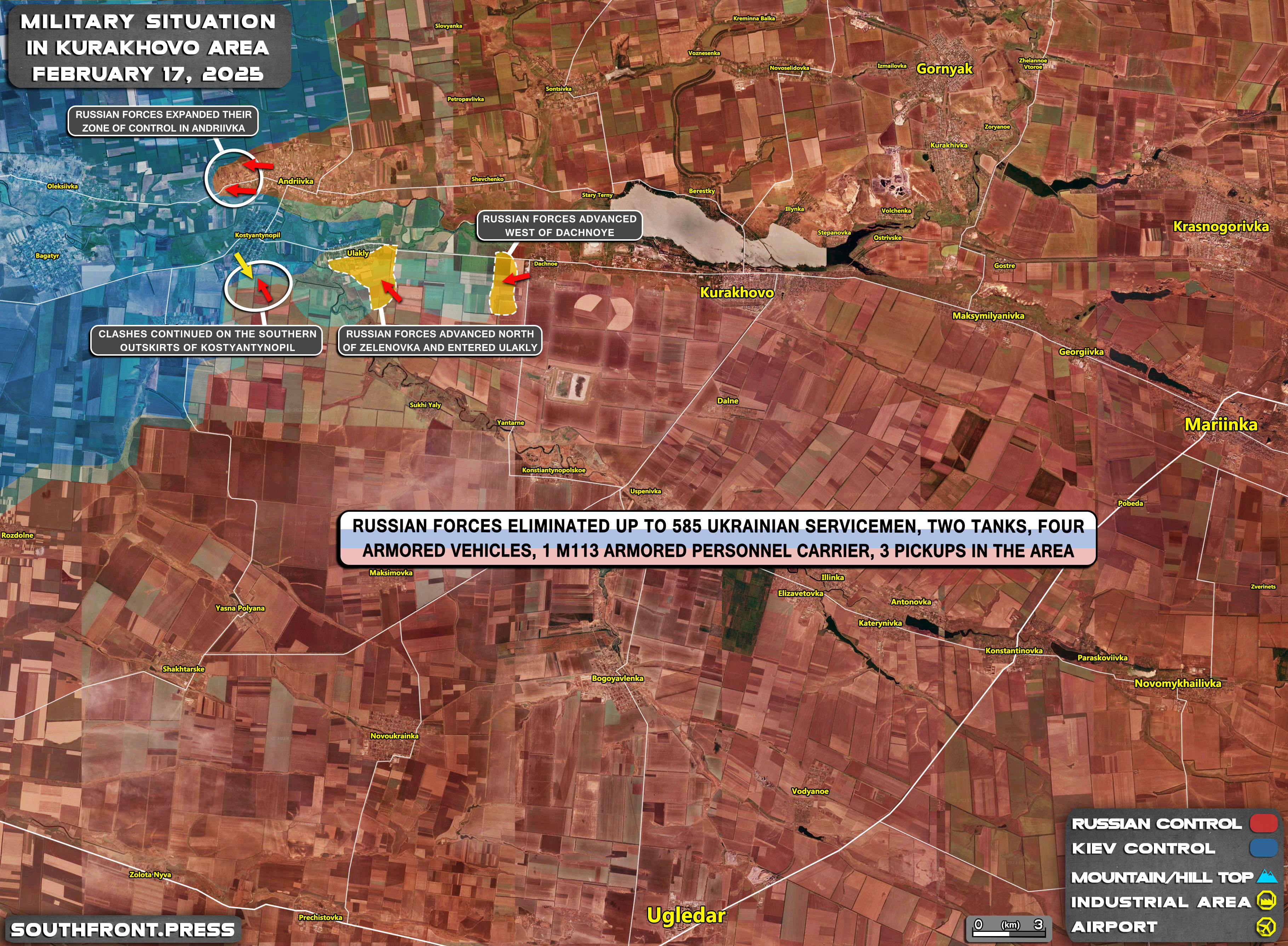This screenshot has width=1288, height=946.
Task: Click the SOUTHFRONT.PRESS watermark
Action: [122, 929]
